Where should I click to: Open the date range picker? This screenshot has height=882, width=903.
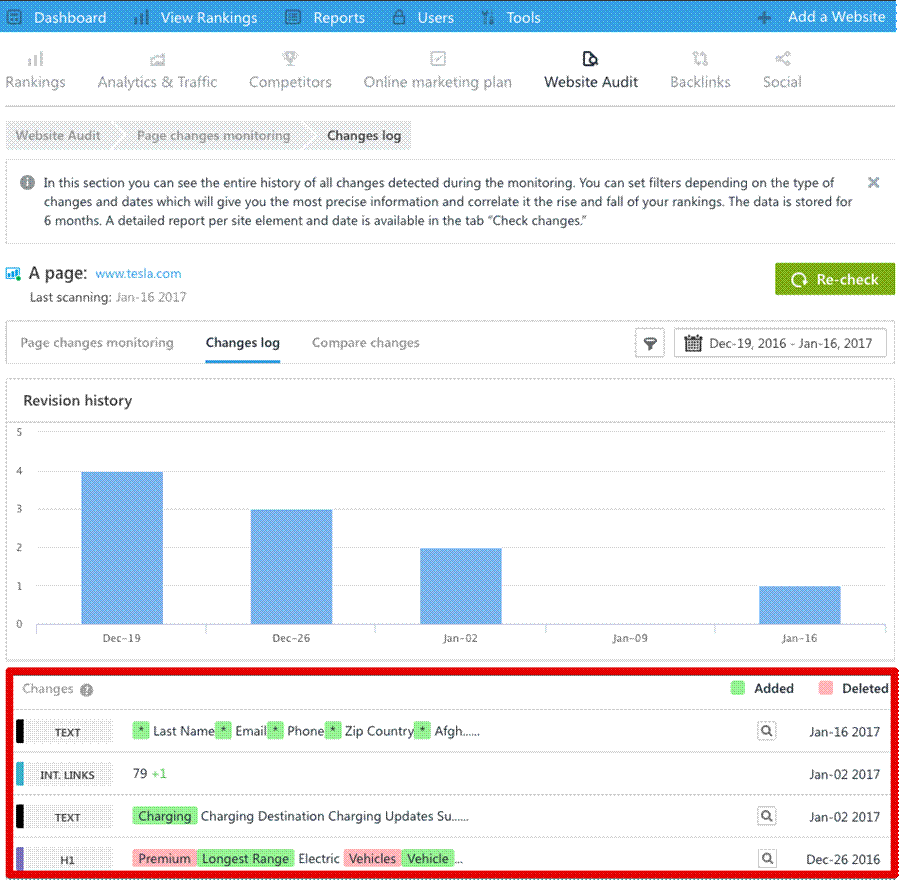tap(780, 344)
